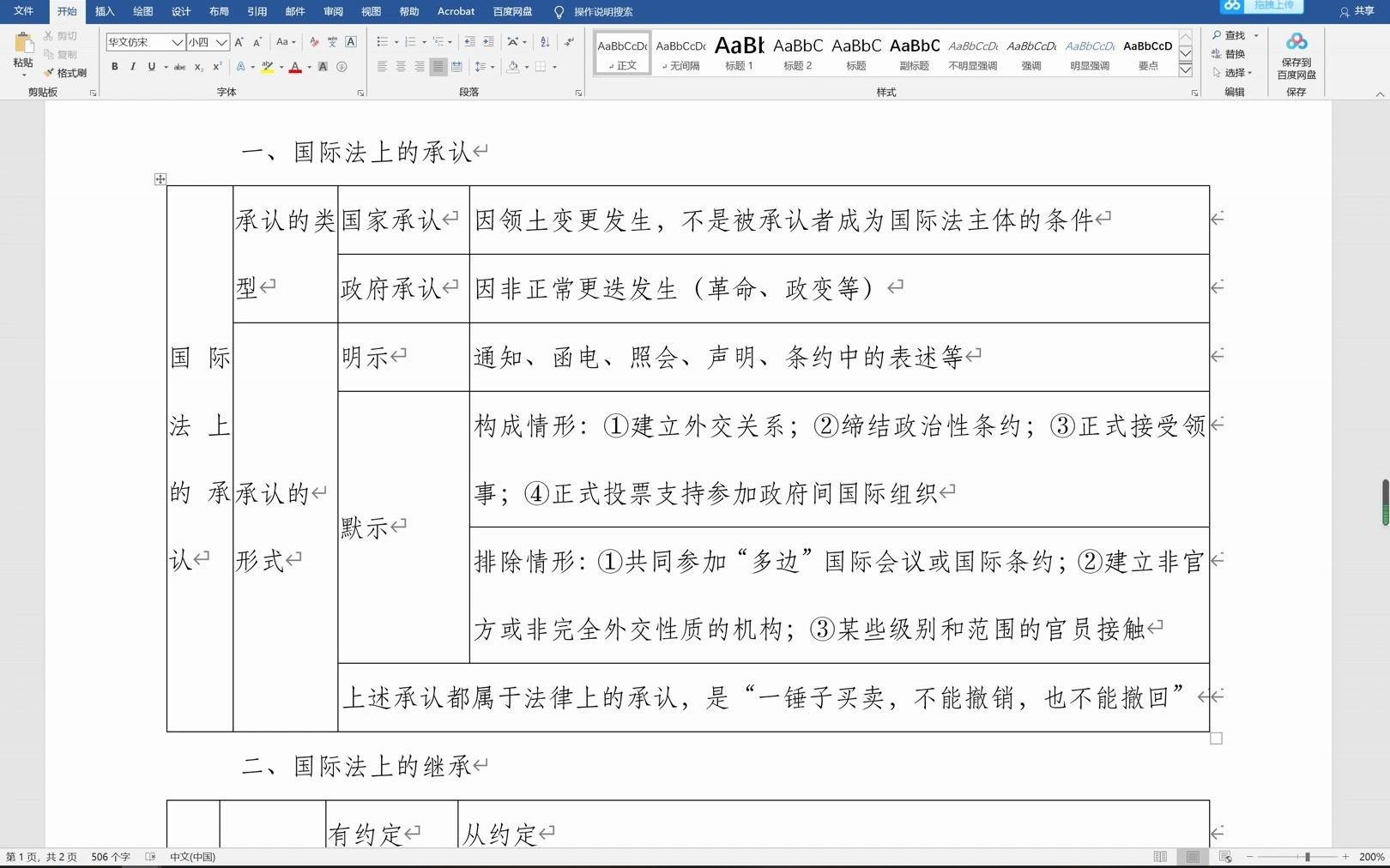Apply the 无间隔 style

coord(681,53)
